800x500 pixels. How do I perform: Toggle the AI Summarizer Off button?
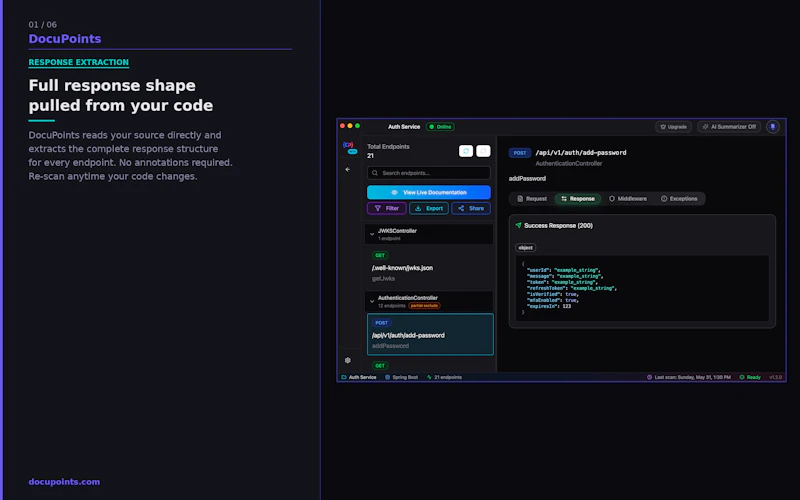pyautogui.click(x=729, y=127)
